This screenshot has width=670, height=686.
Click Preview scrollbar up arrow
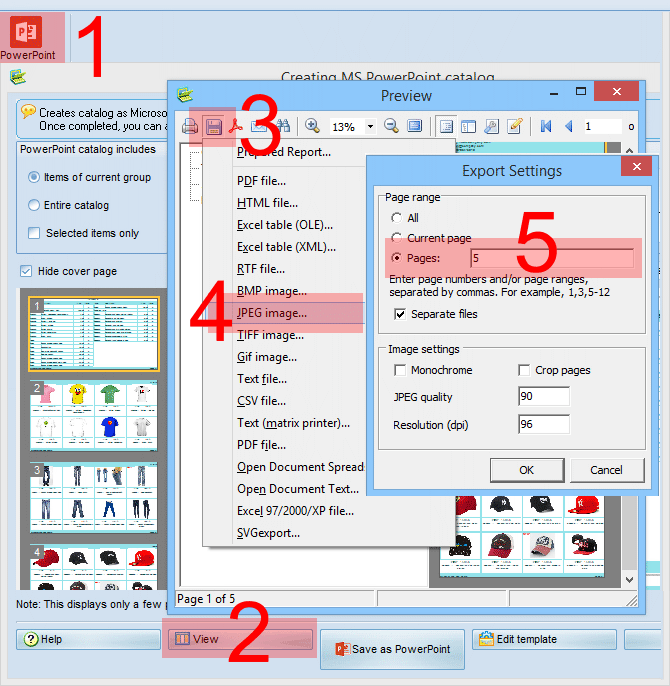pyautogui.click(x=629, y=150)
